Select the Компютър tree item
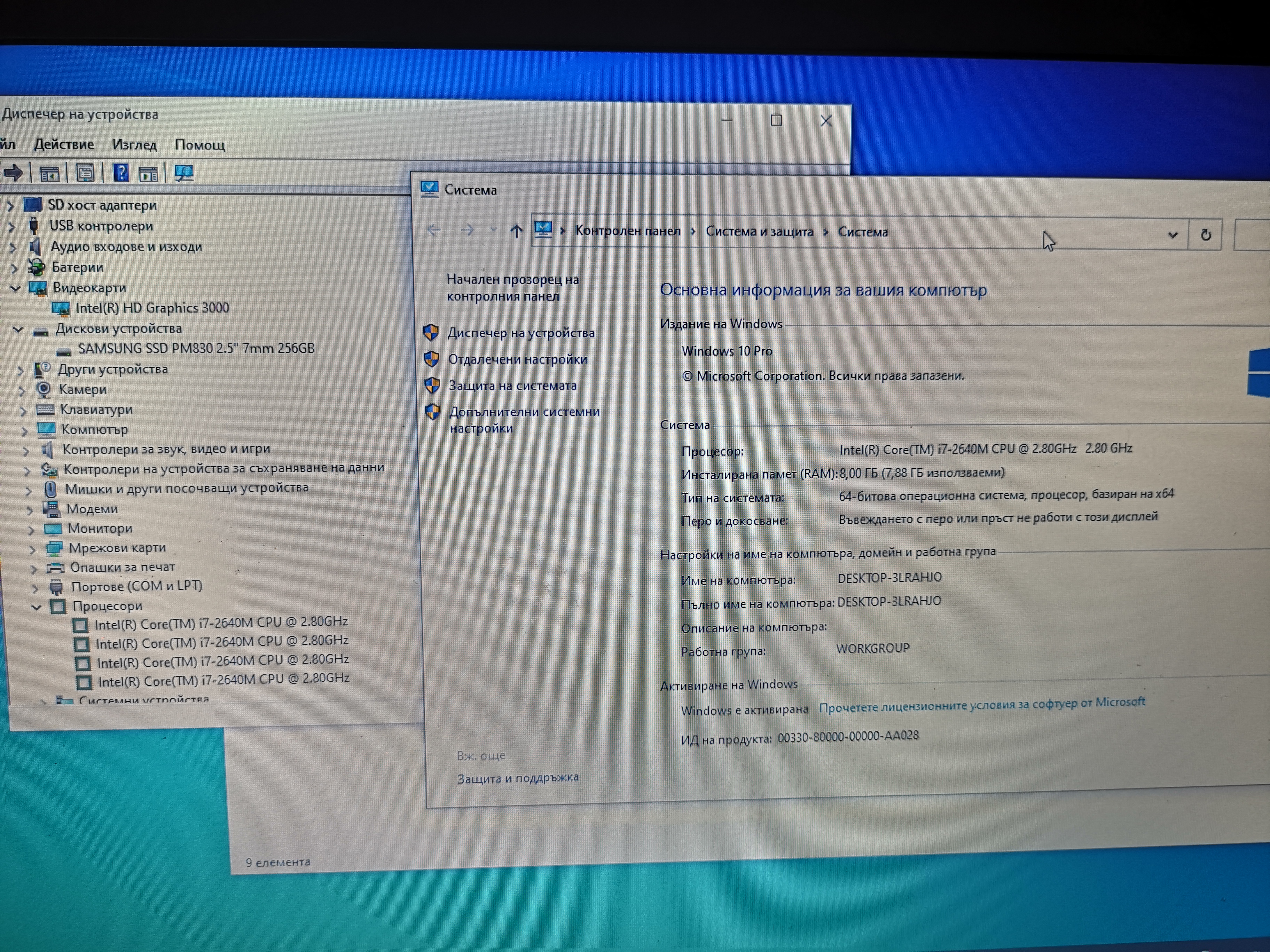Image resolution: width=1270 pixels, height=952 pixels. coord(94,429)
